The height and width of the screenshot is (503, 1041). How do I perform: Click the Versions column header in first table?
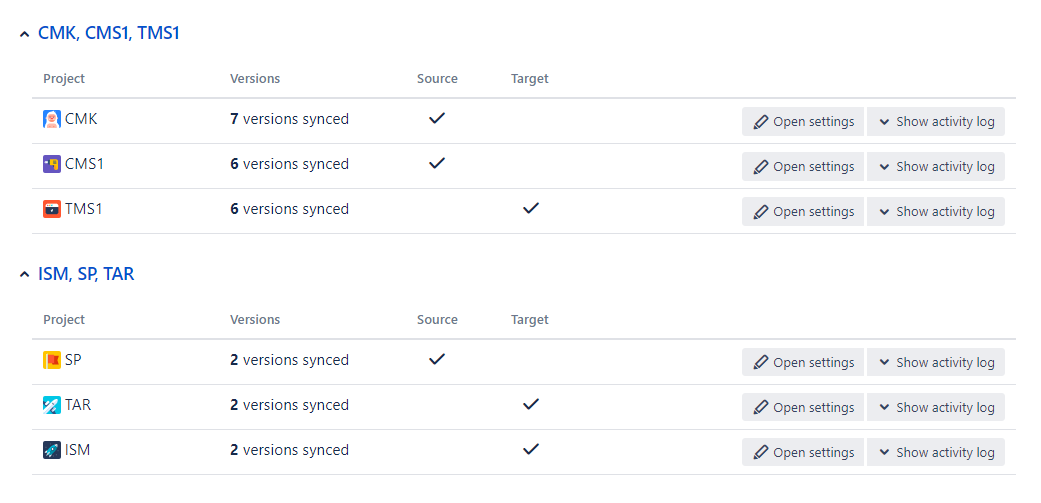(255, 79)
